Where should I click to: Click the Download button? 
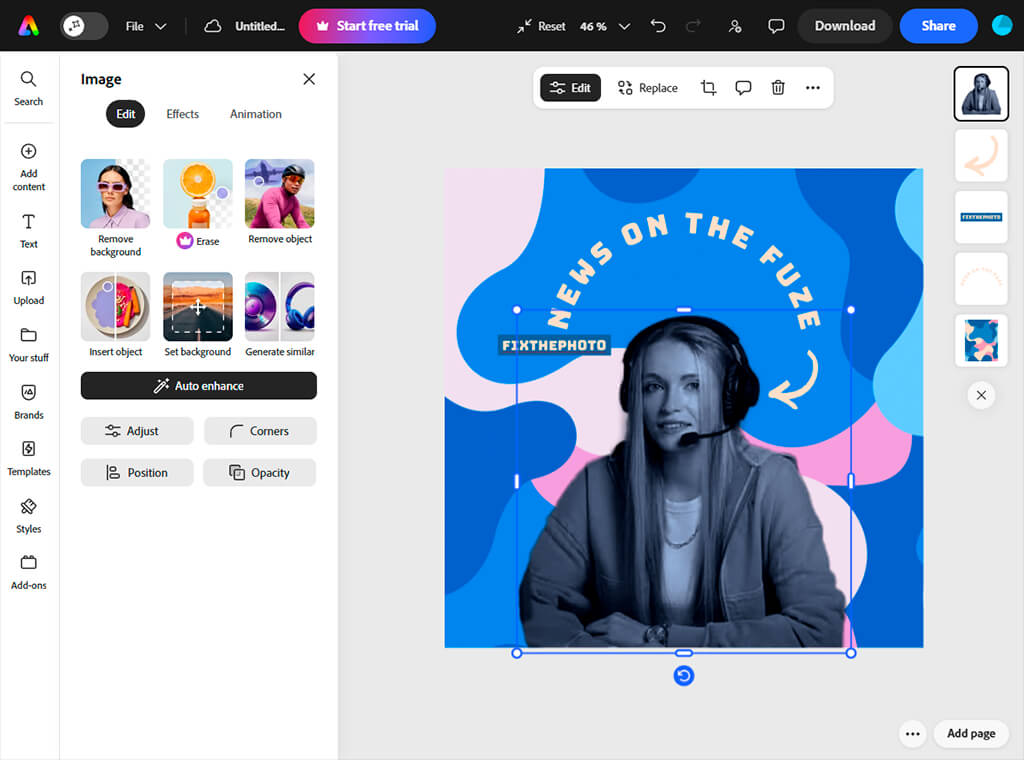click(x=844, y=26)
